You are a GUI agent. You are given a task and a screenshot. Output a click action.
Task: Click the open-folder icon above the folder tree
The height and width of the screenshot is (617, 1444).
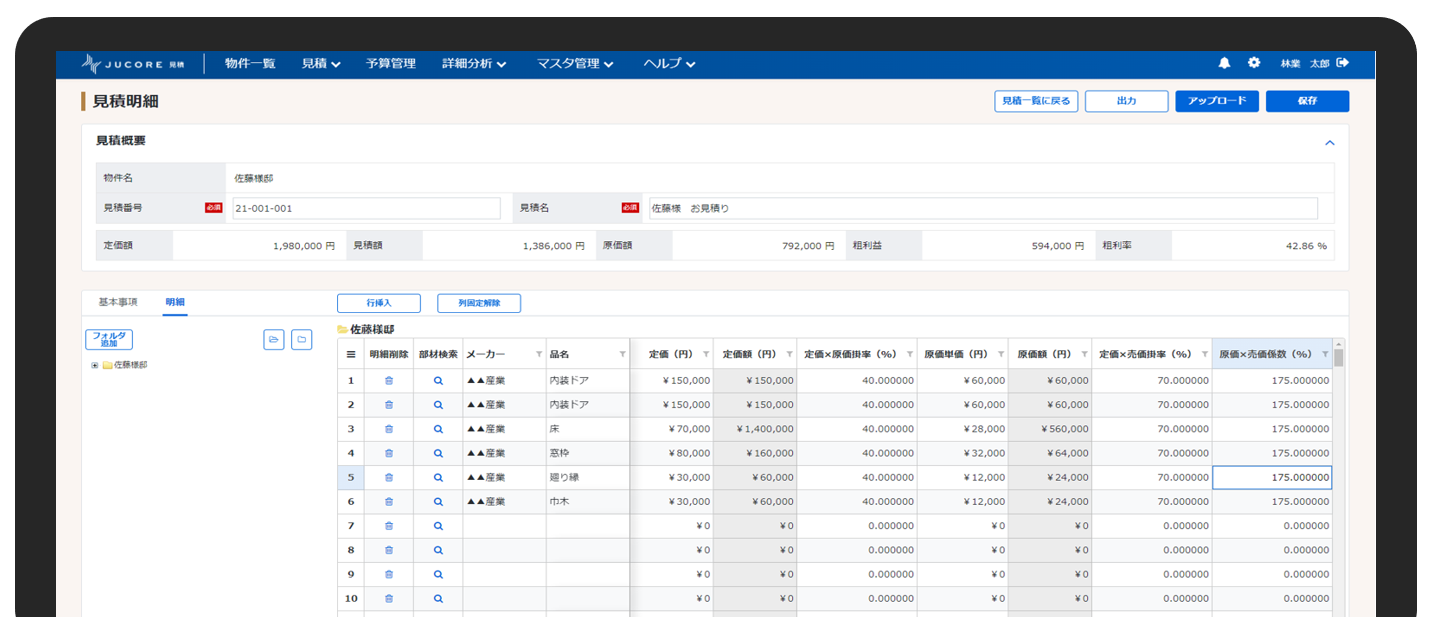click(274, 339)
